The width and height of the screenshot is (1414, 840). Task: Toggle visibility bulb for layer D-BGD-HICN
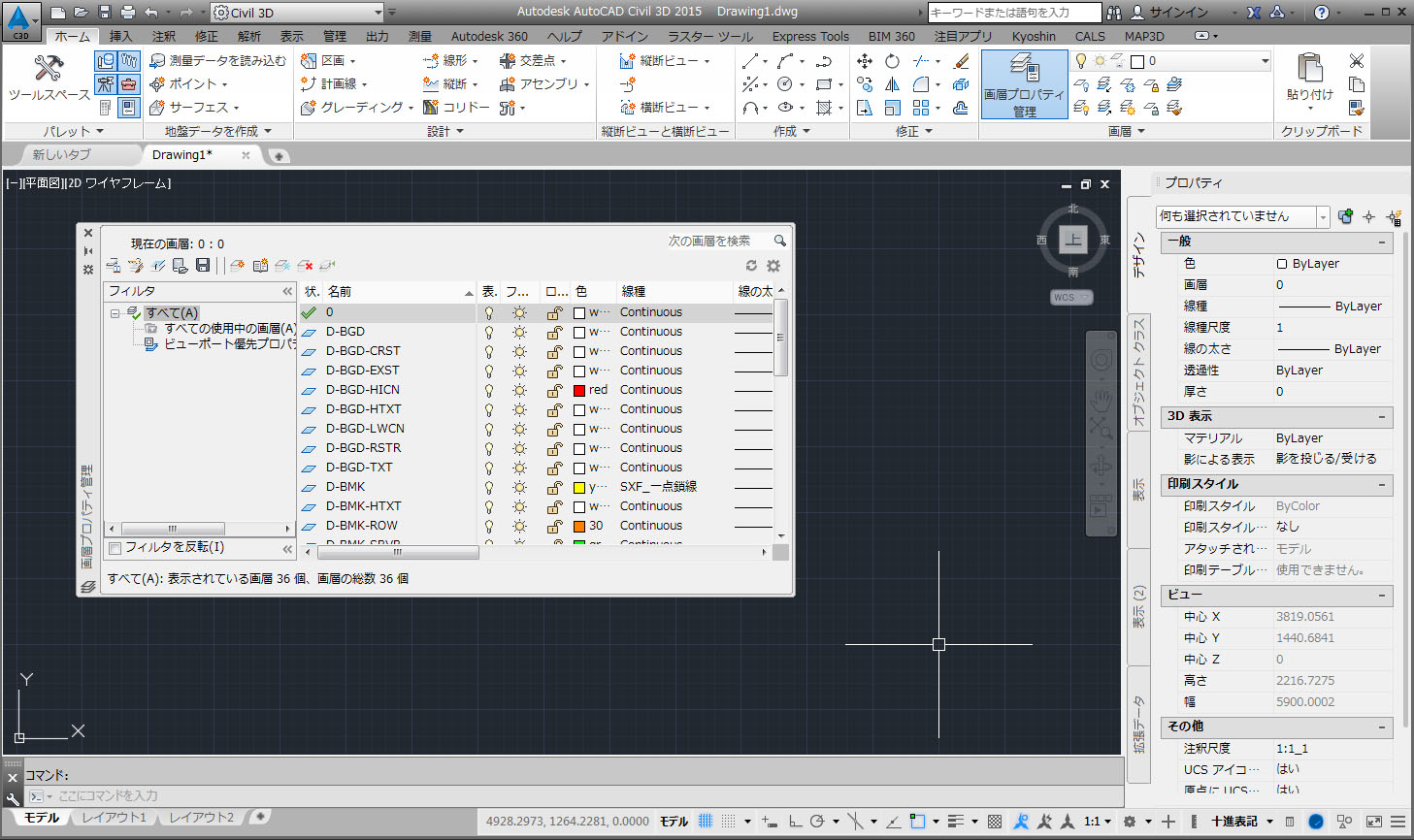[489, 390]
